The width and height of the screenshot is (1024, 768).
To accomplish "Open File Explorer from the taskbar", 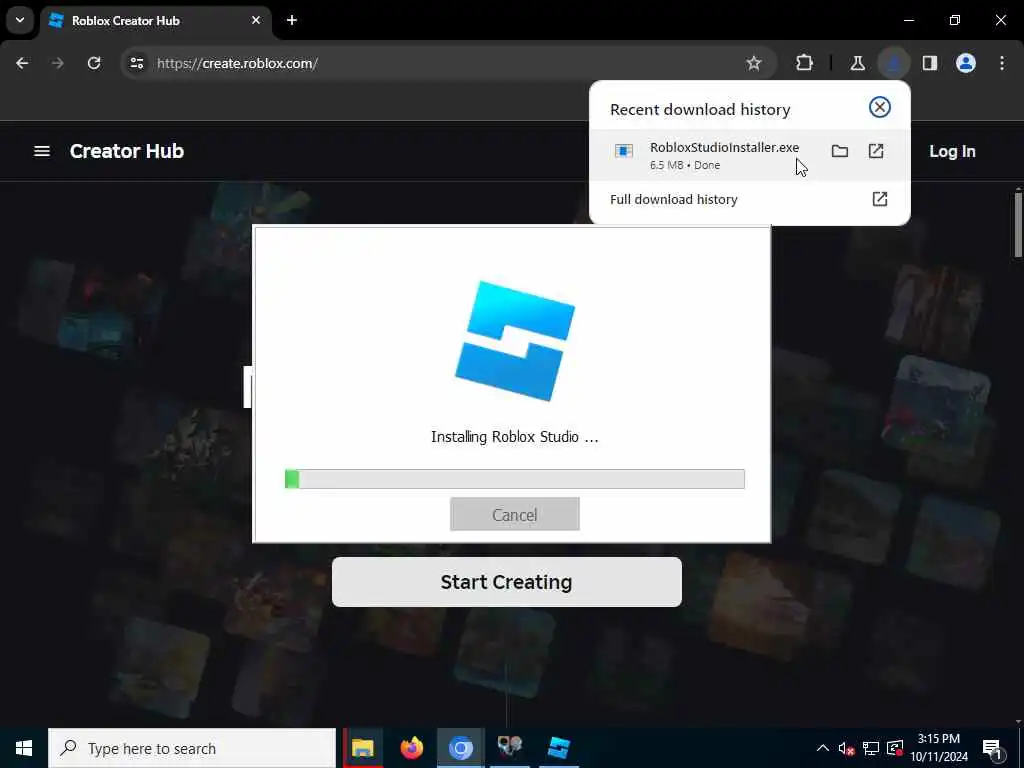I will click(x=362, y=748).
